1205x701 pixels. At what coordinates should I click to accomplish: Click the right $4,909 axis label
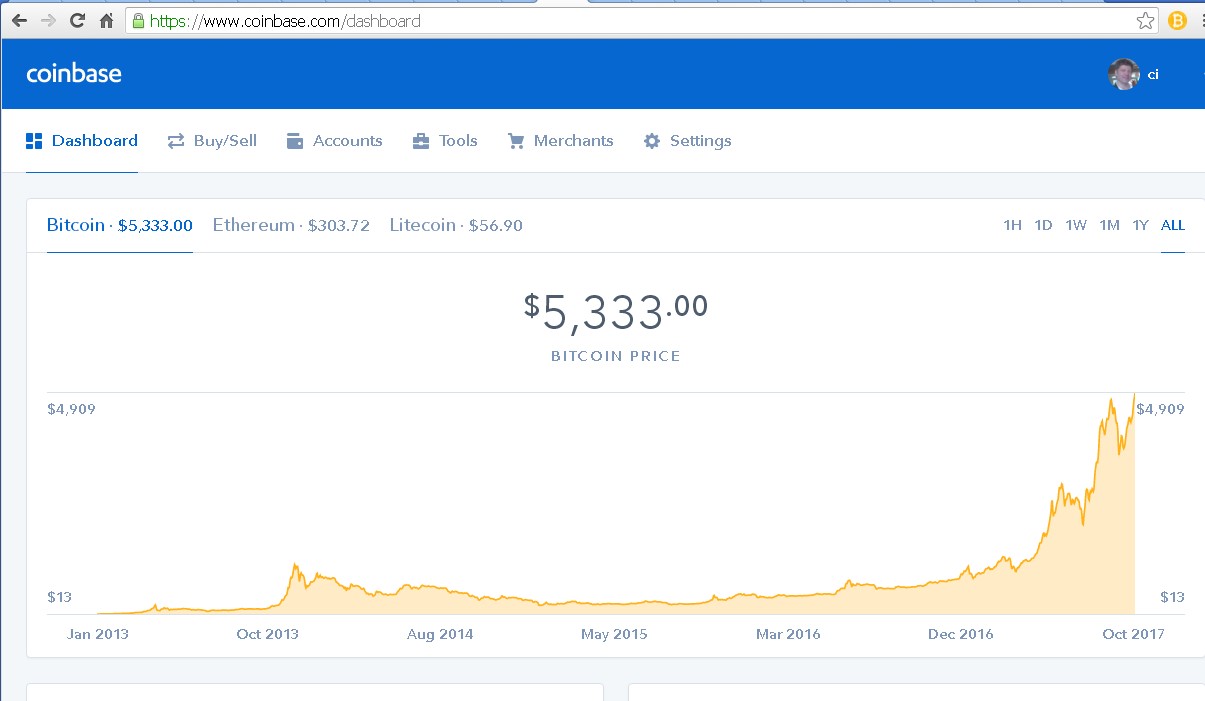pyautogui.click(x=1160, y=409)
